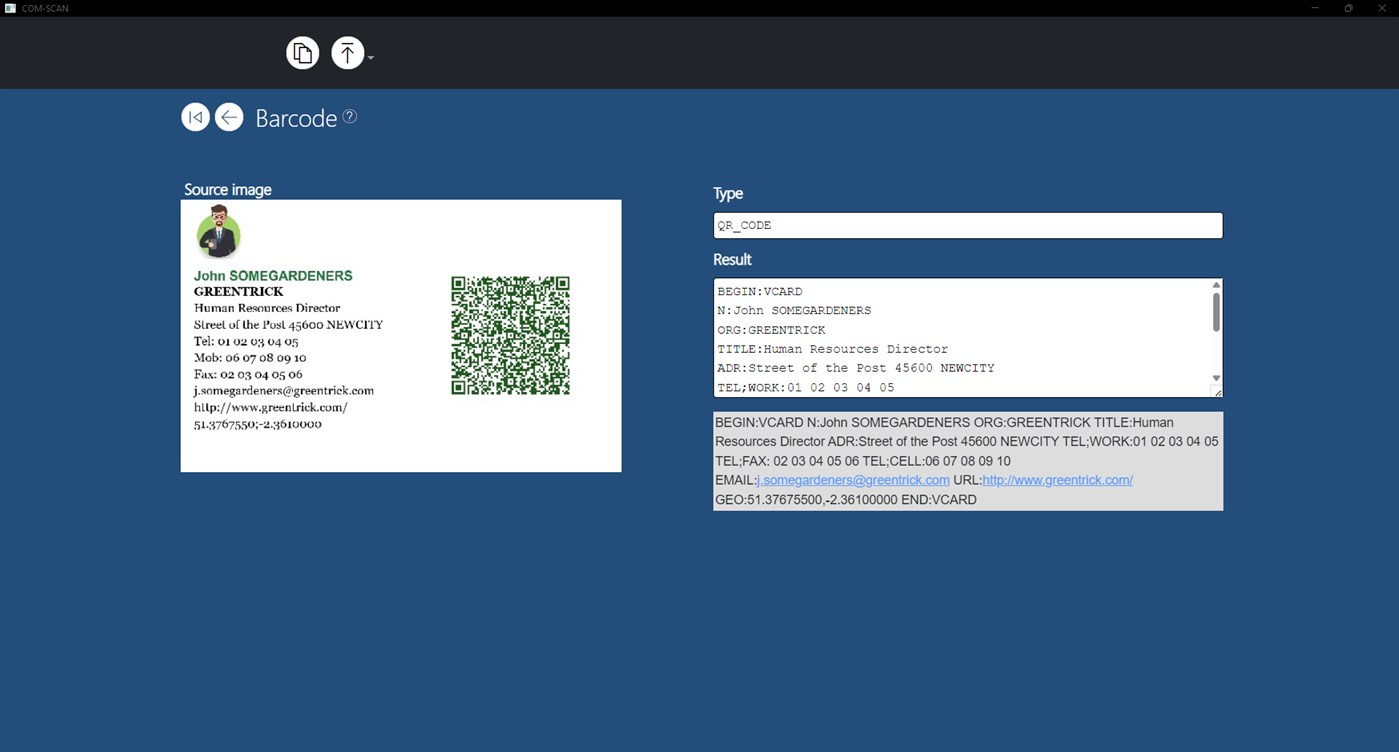Click 'TEL;WORK:01 02 03 04 05' result line
Viewport: 1399px width, 752px height.
[x=805, y=387]
